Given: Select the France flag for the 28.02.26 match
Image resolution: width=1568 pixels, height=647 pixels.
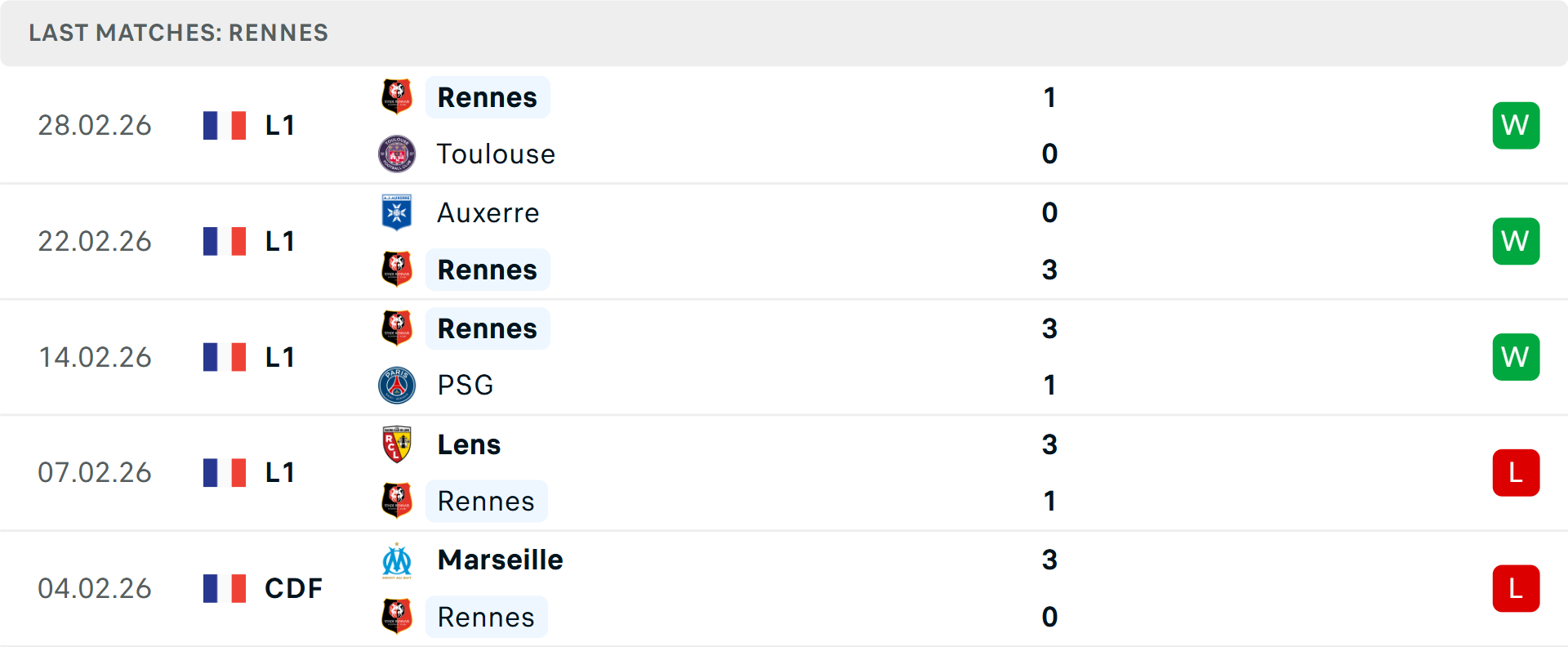Looking at the screenshot, I should coord(224,125).
